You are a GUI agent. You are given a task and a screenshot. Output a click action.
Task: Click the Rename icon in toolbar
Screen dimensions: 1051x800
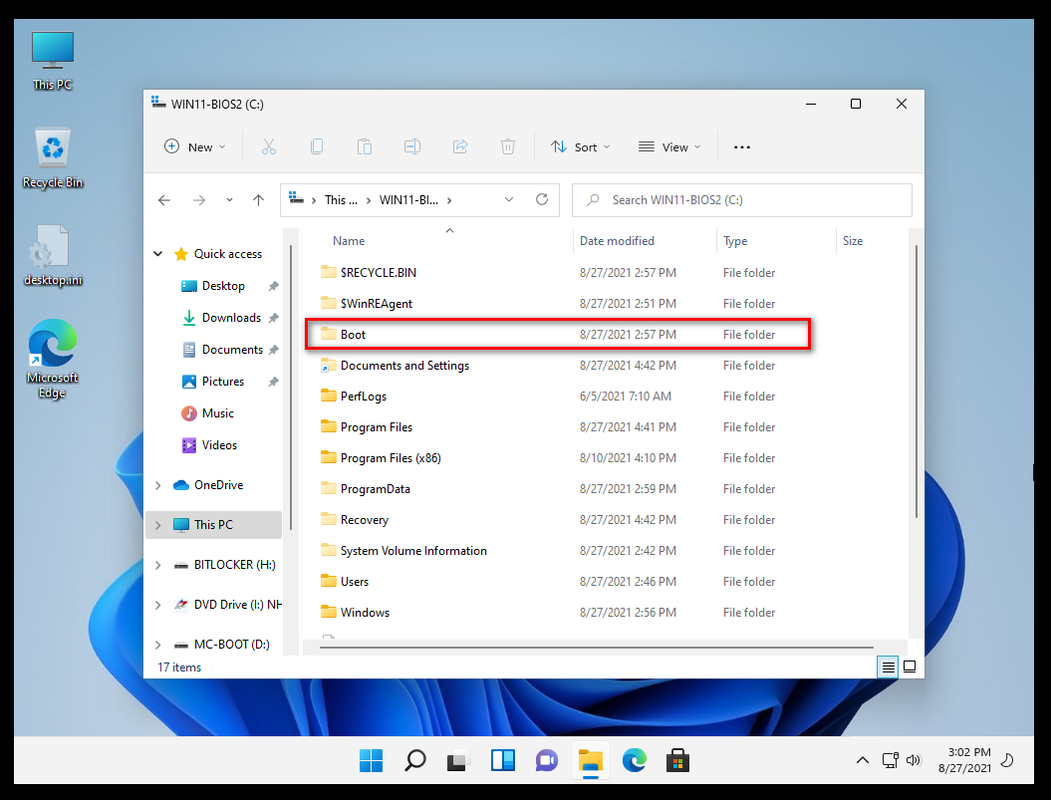click(412, 147)
